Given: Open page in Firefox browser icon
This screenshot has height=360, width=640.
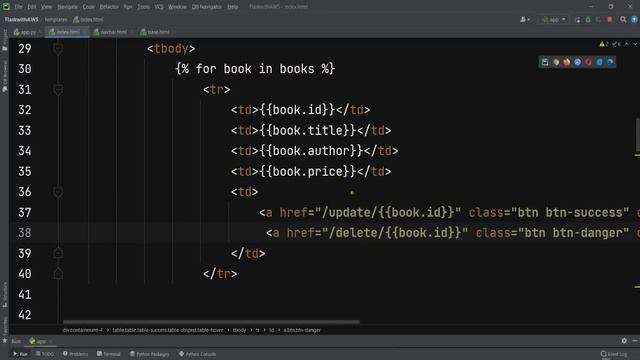Looking at the screenshot, I should [x=567, y=62].
